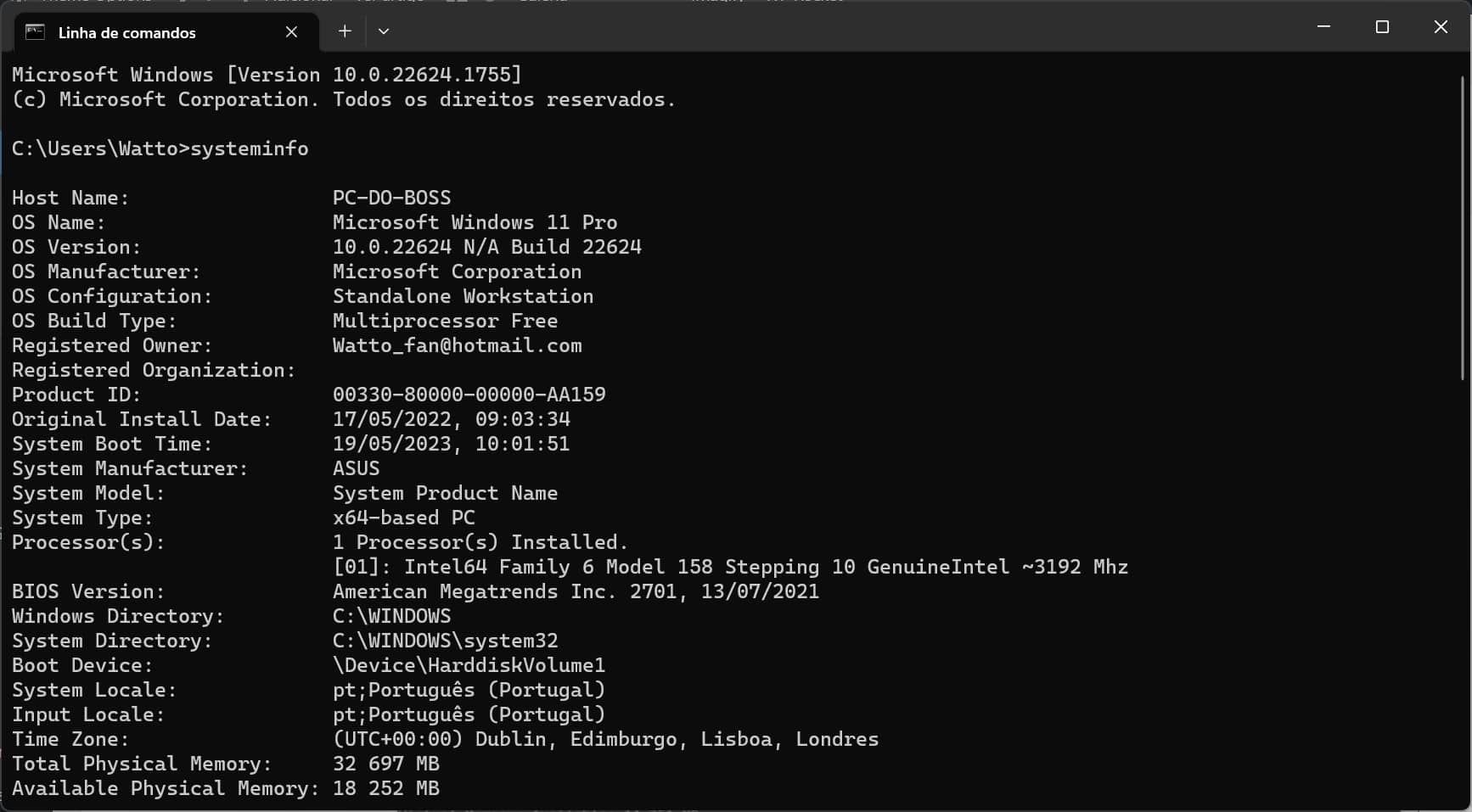
Task: Click the Microsoft Windows 11 Pro text
Action: pyautogui.click(x=475, y=222)
